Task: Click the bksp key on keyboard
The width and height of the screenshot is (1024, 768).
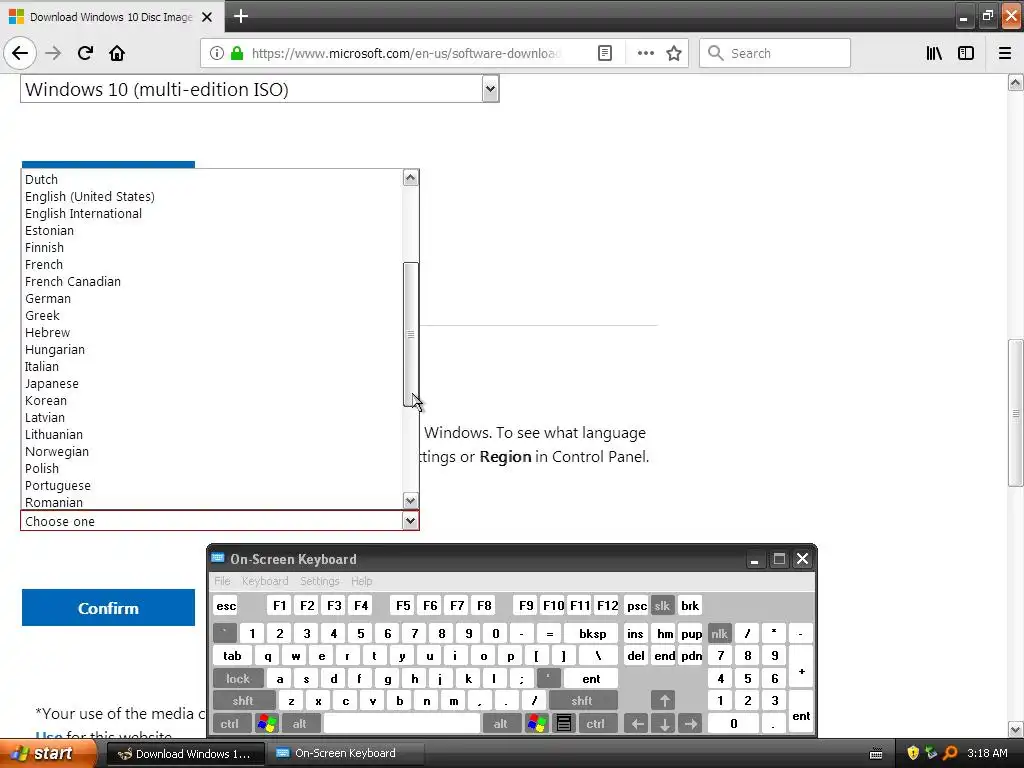Action: [592, 633]
